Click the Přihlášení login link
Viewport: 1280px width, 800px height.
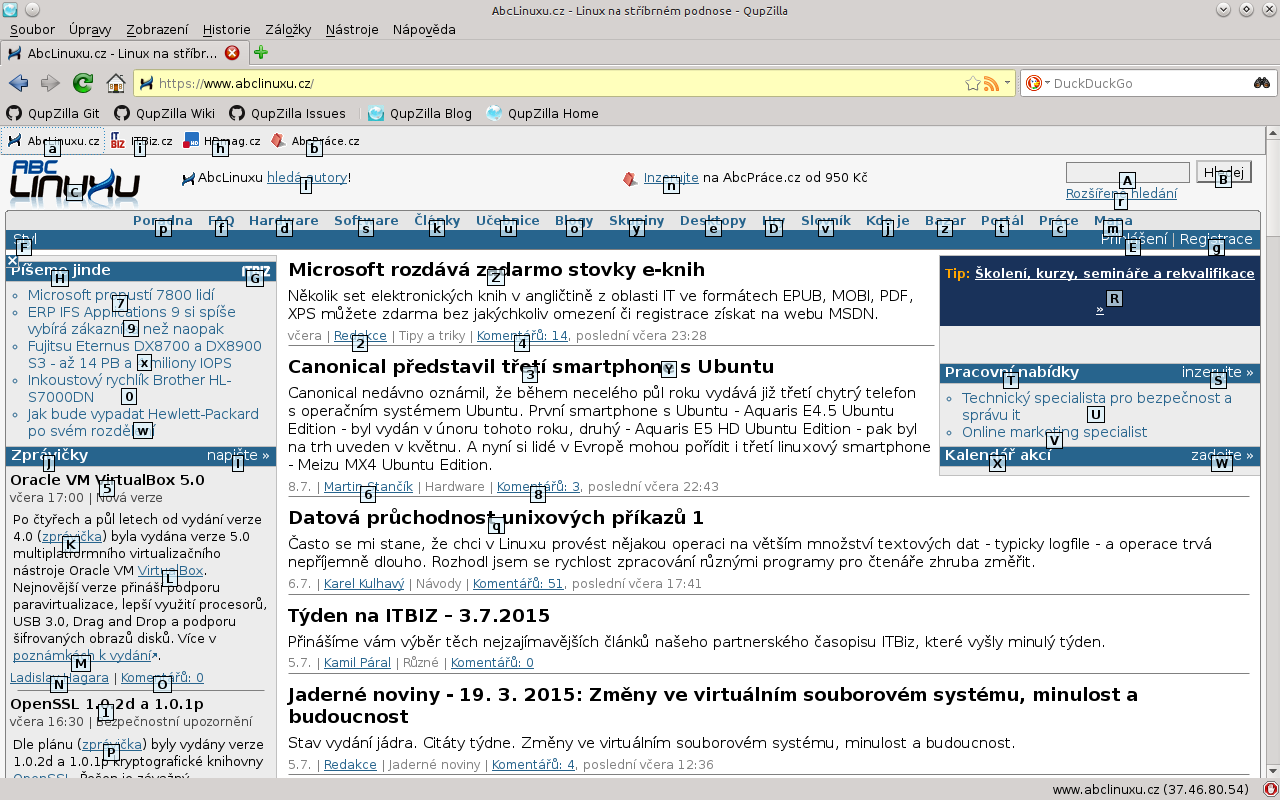[1134, 239]
